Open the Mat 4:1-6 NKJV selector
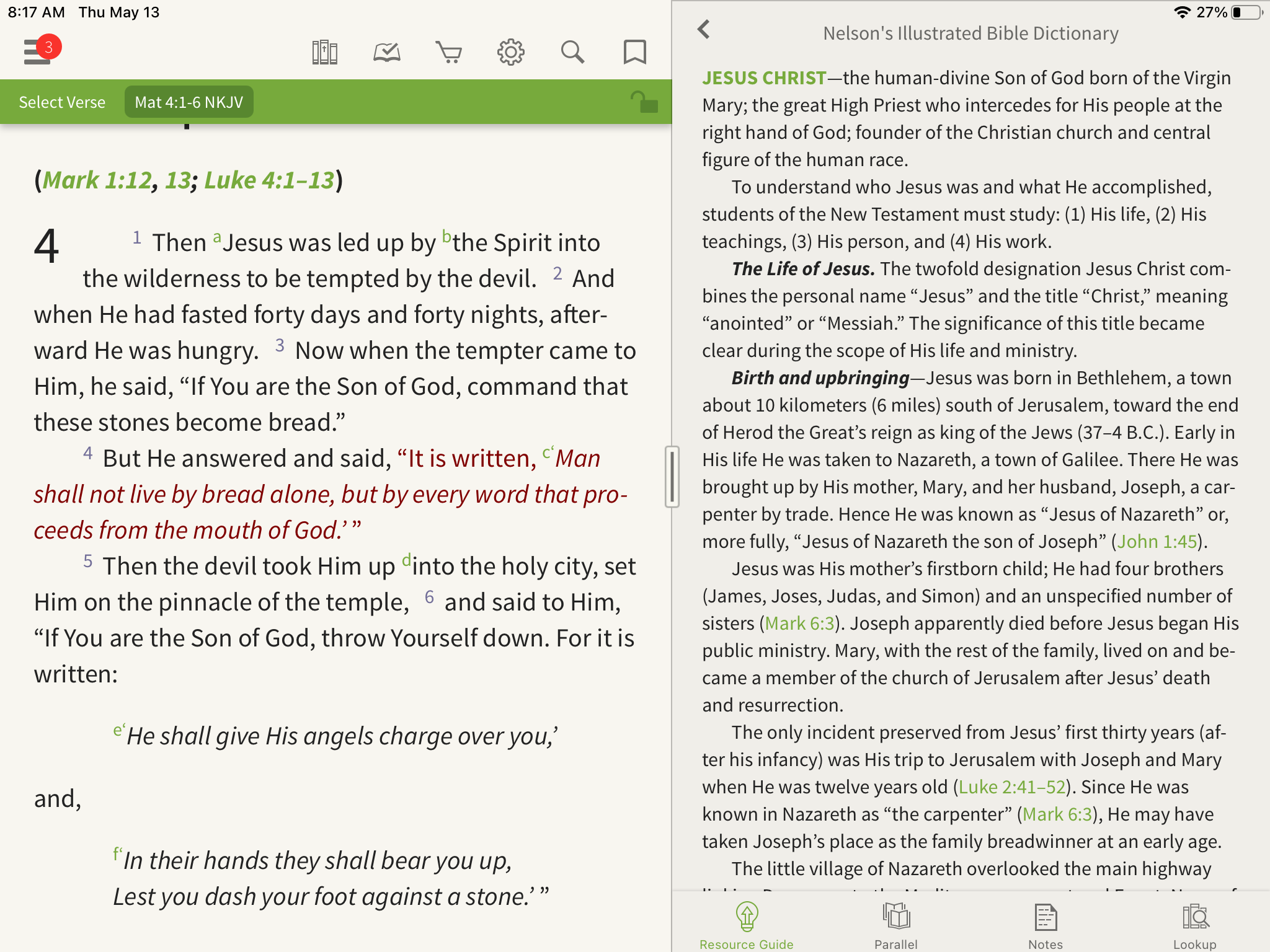Image resolution: width=1270 pixels, height=952 pixels. 189,102
